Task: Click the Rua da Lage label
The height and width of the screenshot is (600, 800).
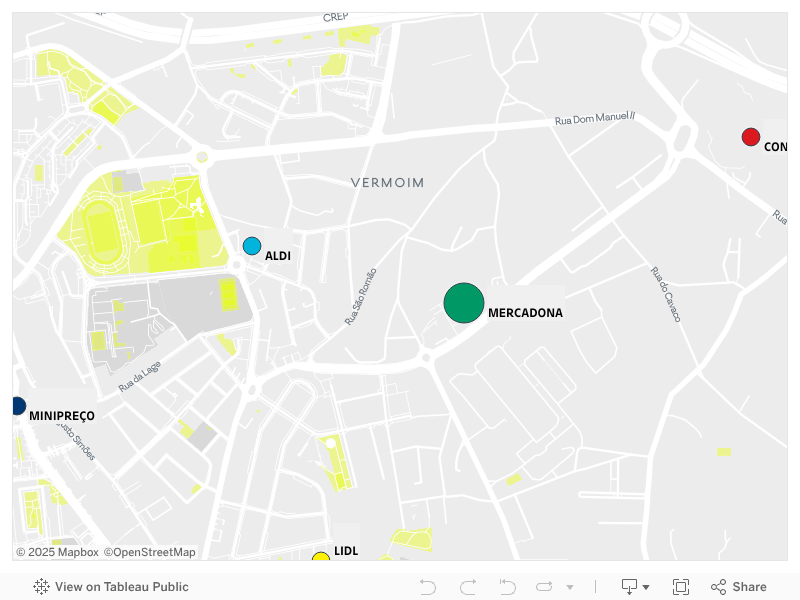Action: [x=139, y=377]
